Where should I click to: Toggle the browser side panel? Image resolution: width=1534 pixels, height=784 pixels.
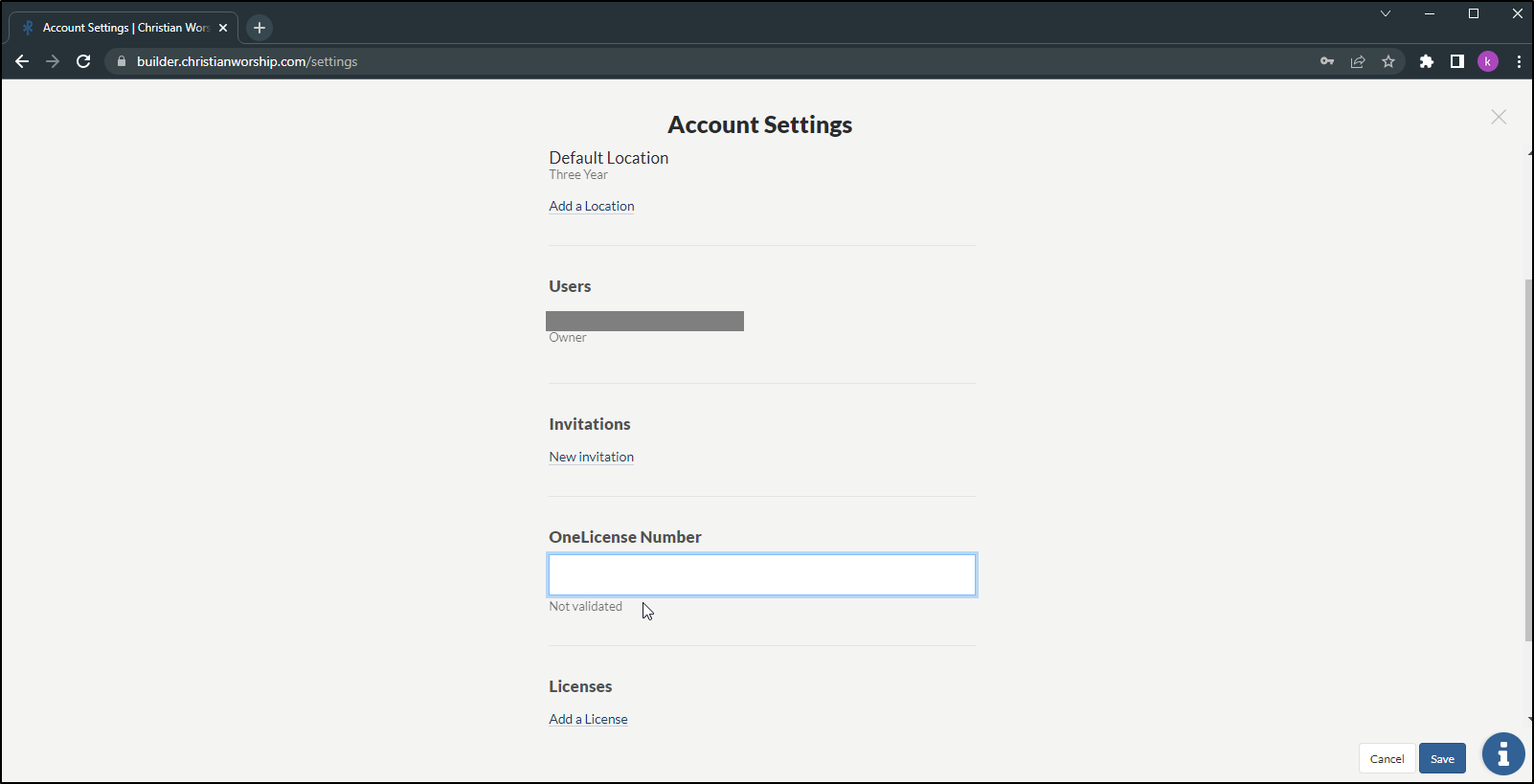pyautogui.click(x=1457, y=61)
